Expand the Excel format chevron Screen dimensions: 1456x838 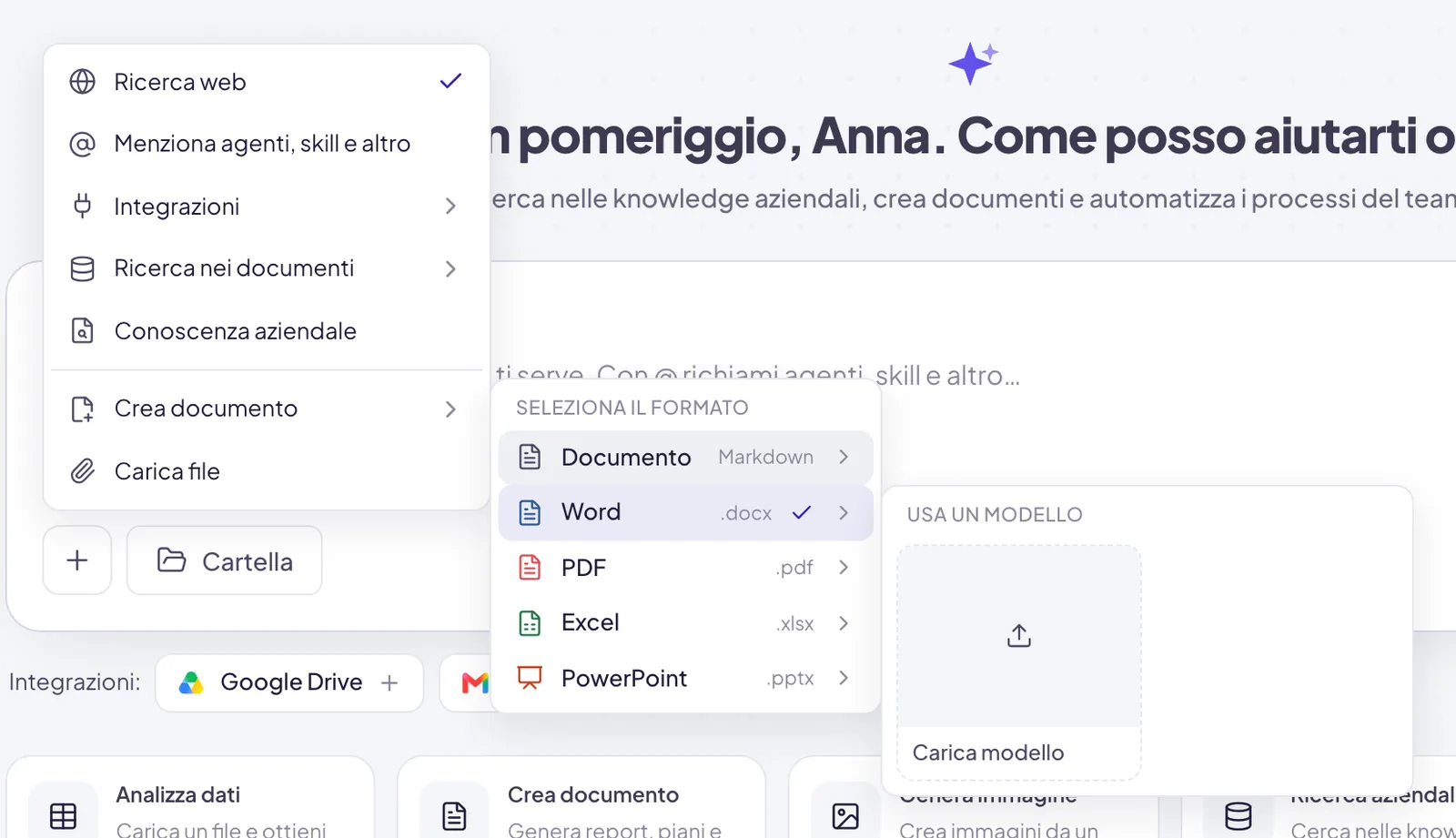(x=844, y=623)
